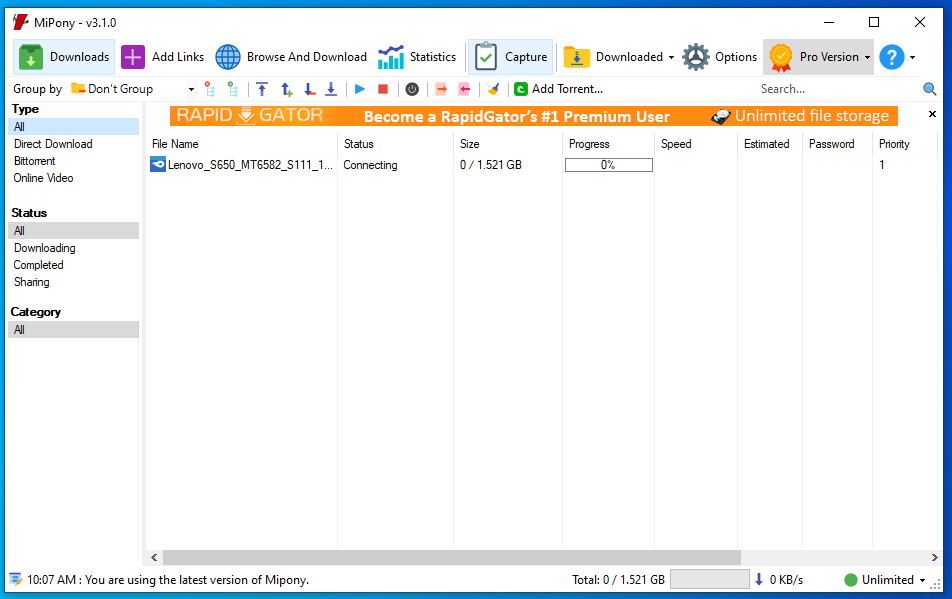Toggle the Capture clipboard option

(511, 57)
